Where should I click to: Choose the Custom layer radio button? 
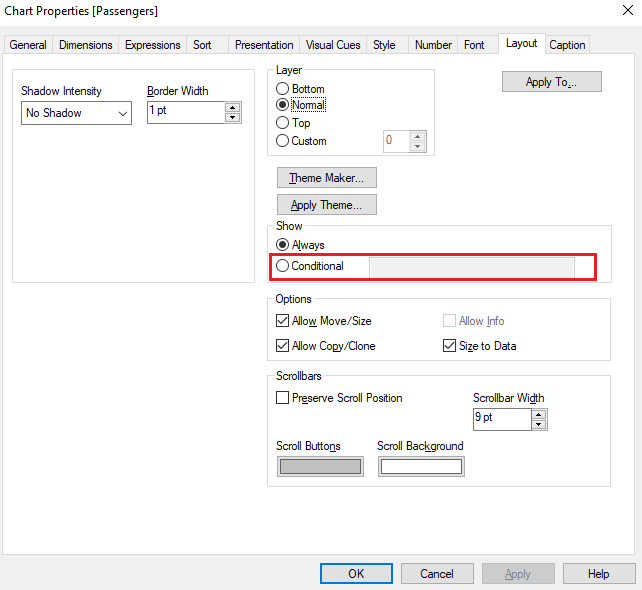(282, 140)
